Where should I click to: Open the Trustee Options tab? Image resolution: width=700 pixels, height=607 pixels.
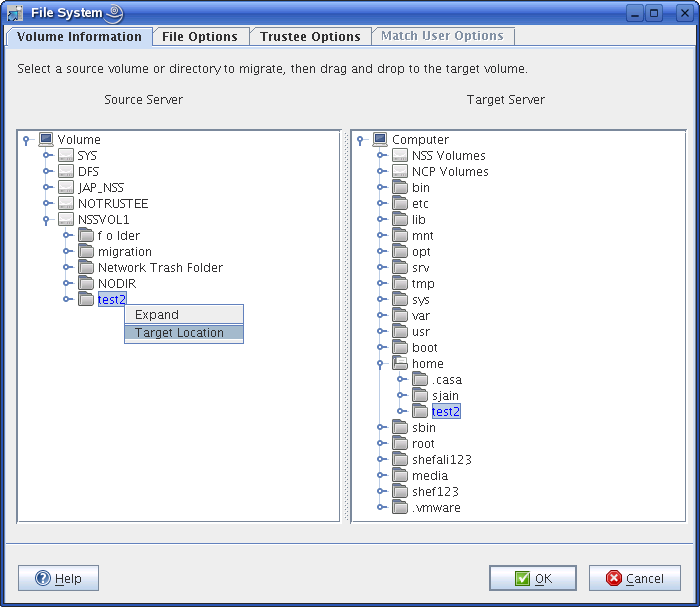point(310,37)
